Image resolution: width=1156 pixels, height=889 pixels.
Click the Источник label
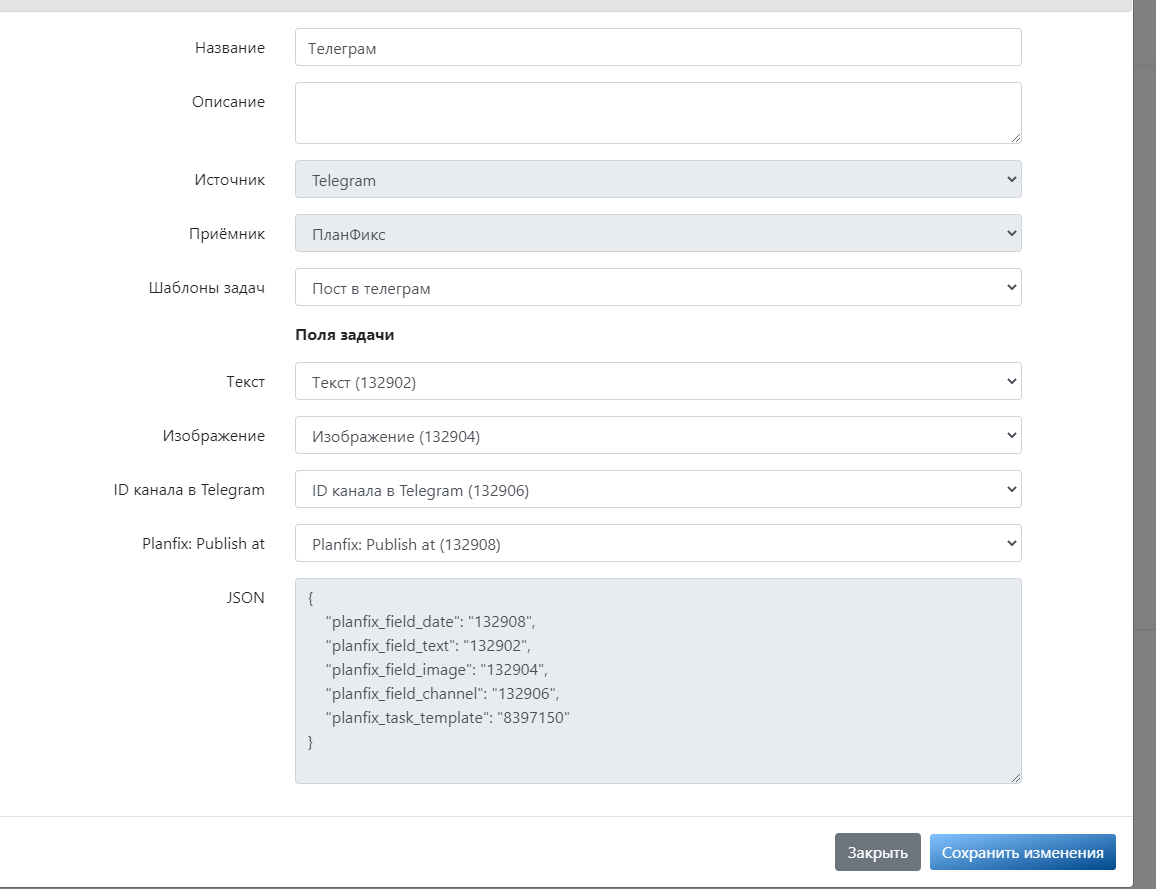tap(230, 180)
